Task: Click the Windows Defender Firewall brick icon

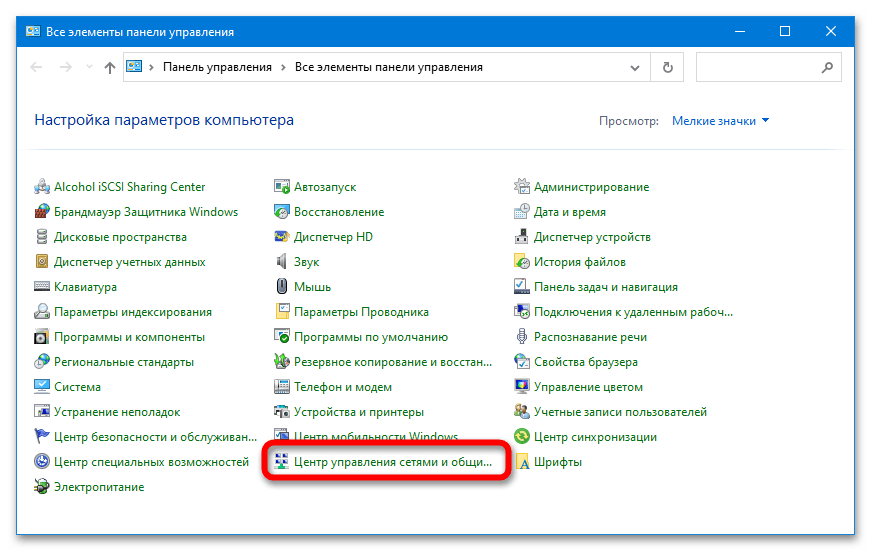Action: 42,212
